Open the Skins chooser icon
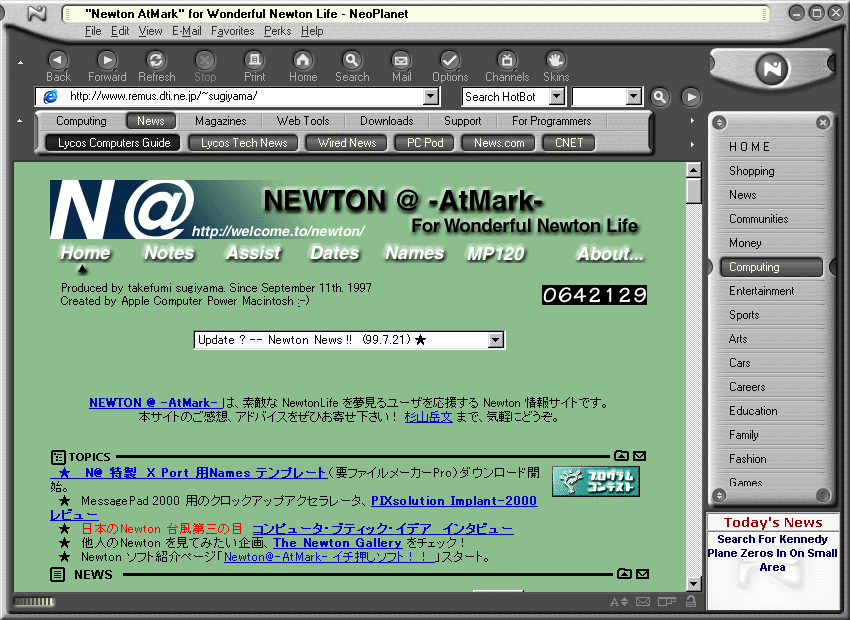 [x=556, y=60]
